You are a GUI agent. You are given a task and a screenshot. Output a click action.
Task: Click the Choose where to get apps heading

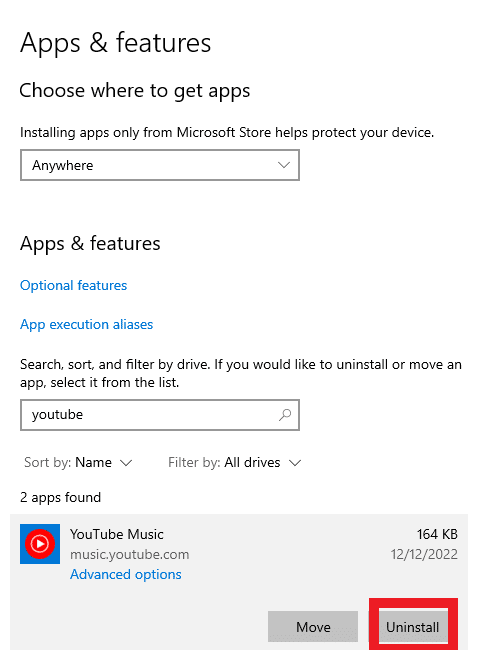pos(135,91)
